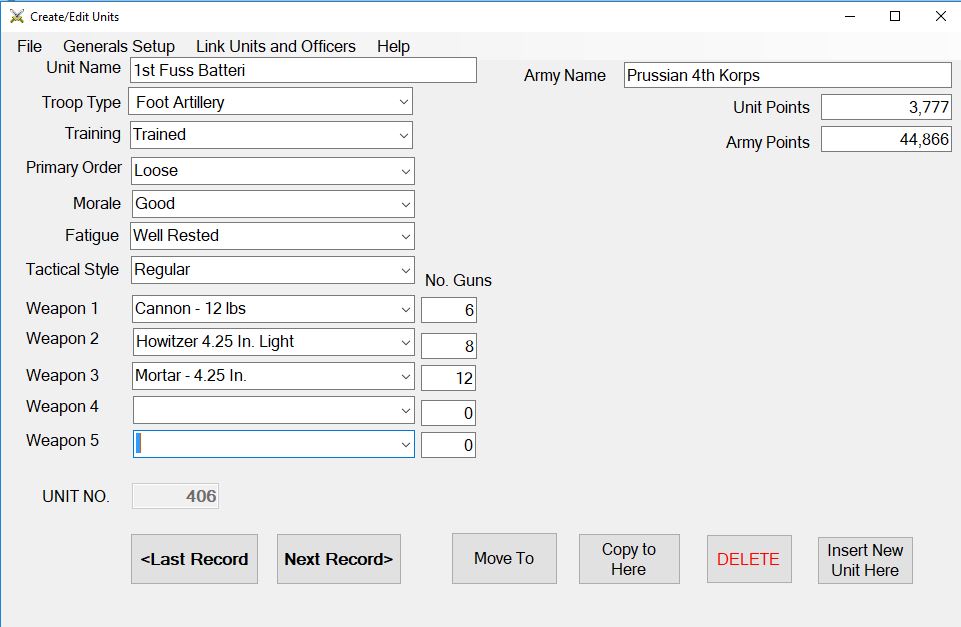Open Link Units and Officers menu
Viewport: 961px width, 627px height.
point(275,46)
